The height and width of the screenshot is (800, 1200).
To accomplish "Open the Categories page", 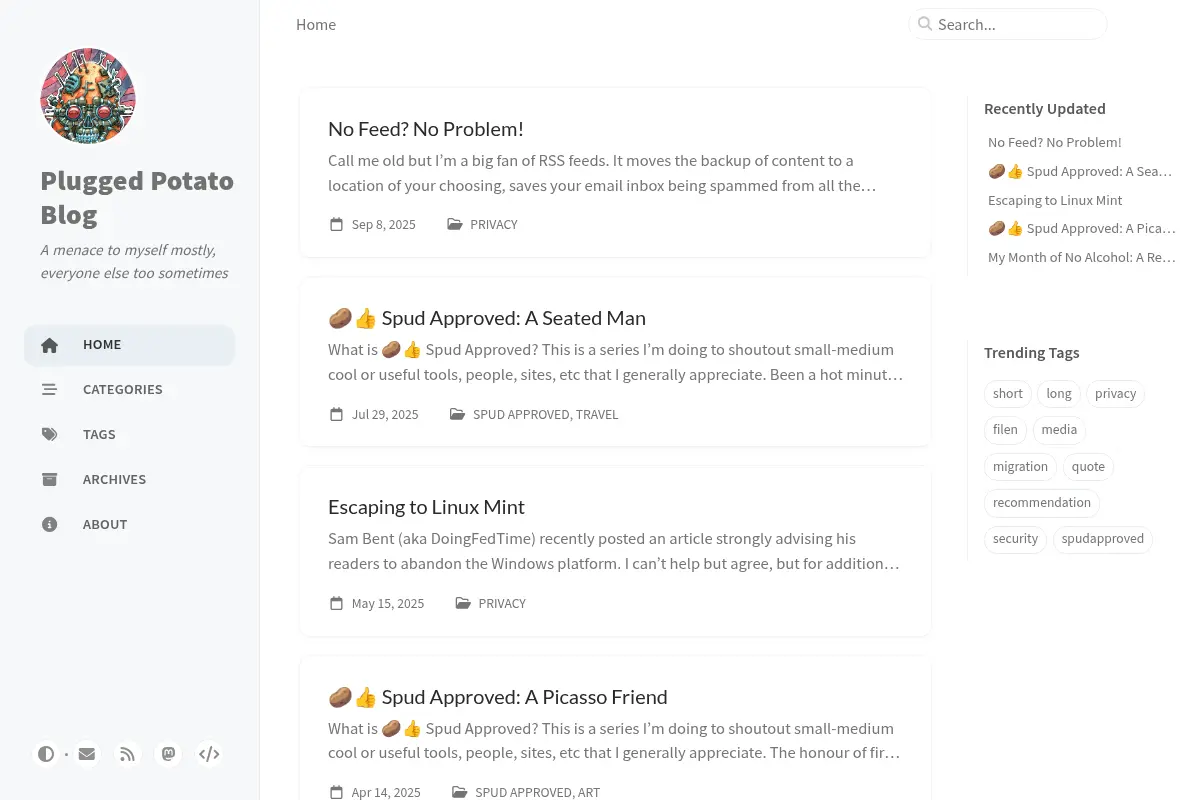I will [x=130, y=390].
